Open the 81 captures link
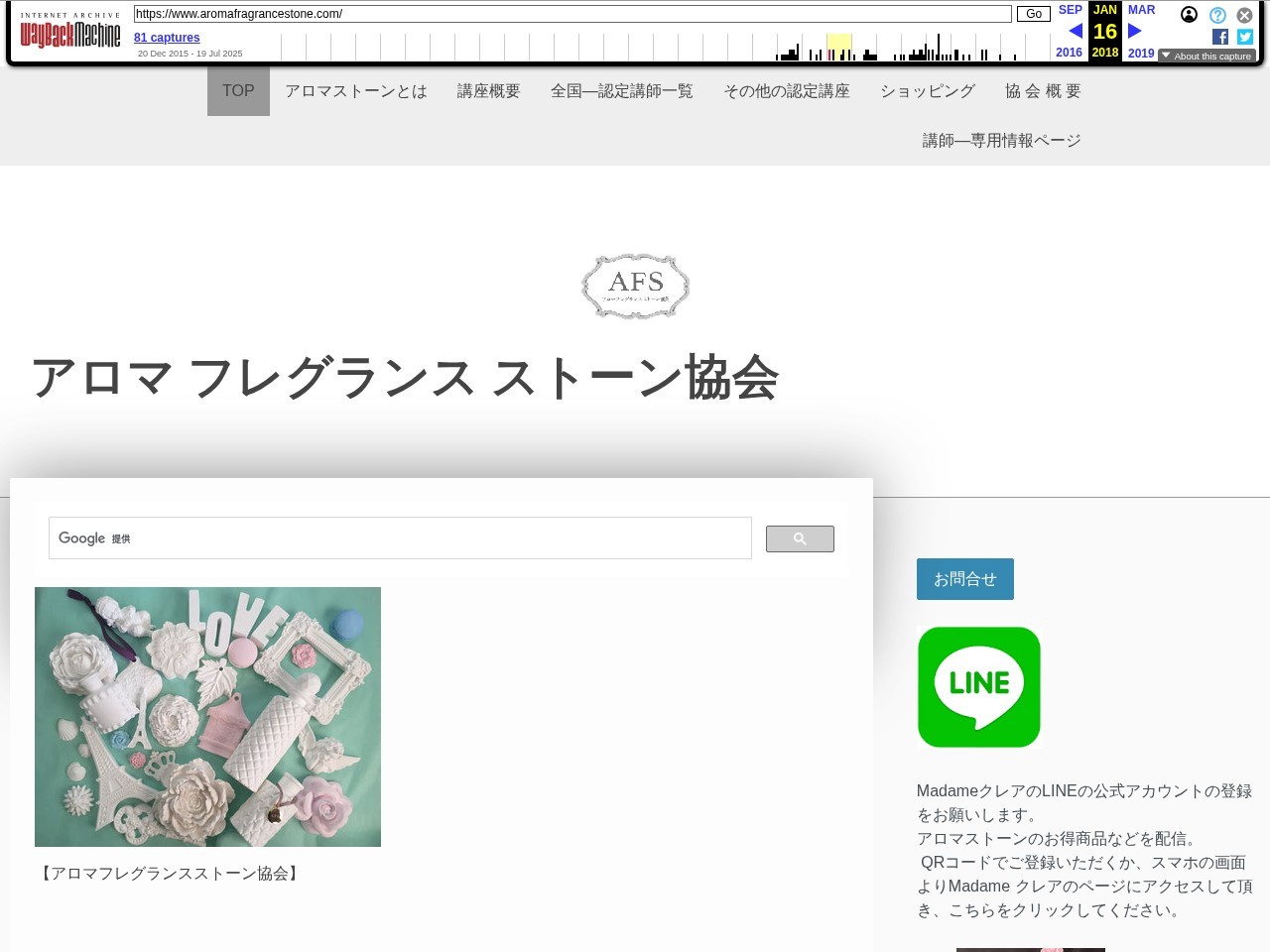Viewport: 1270px width, 952px height. click(167, 38)
